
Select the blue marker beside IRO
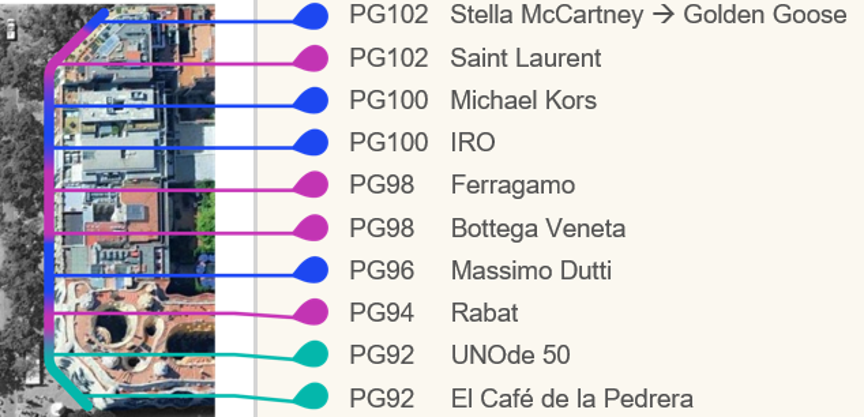tap(312, 143)
